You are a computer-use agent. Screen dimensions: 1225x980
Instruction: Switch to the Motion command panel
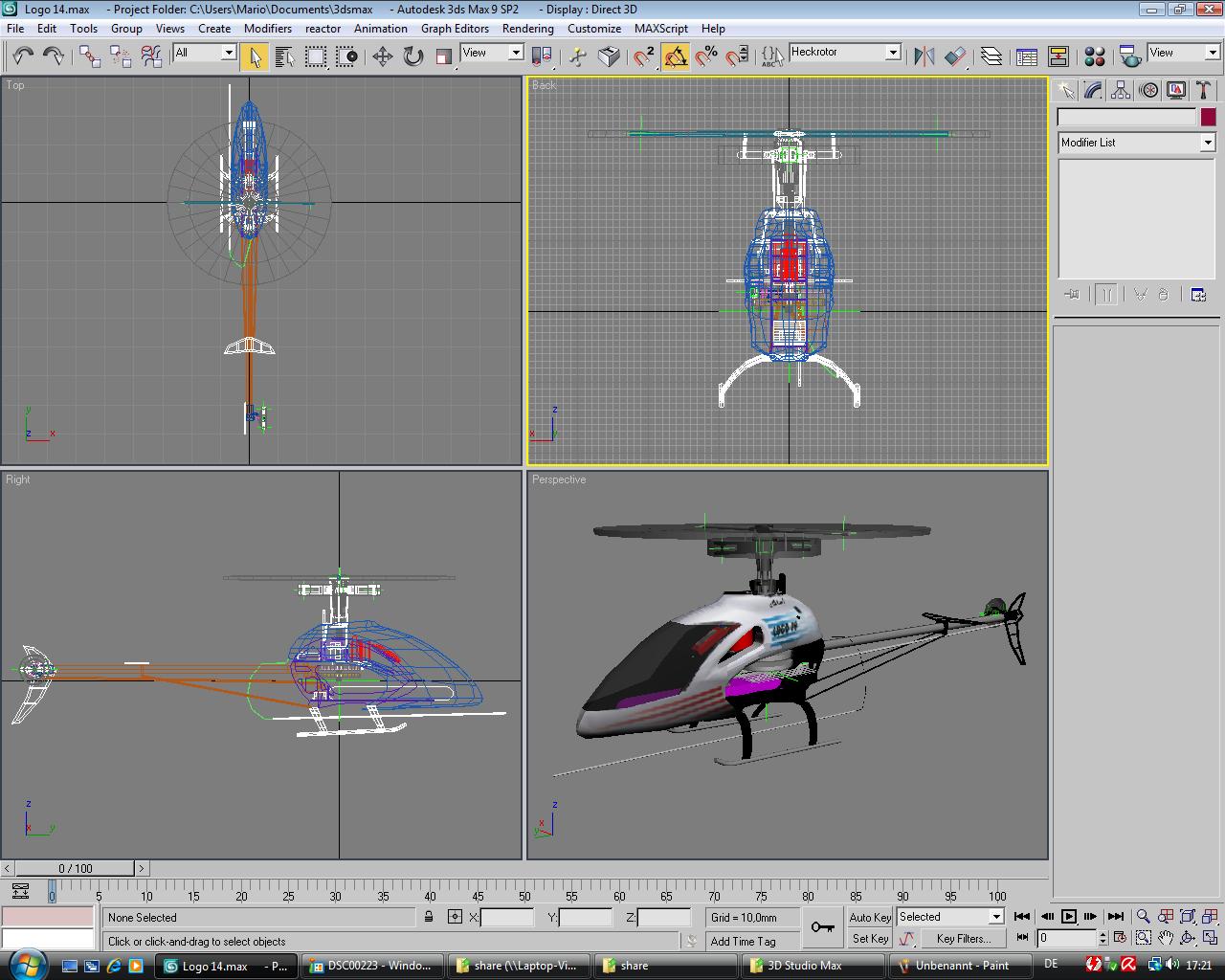click(x=1148, y=90)
